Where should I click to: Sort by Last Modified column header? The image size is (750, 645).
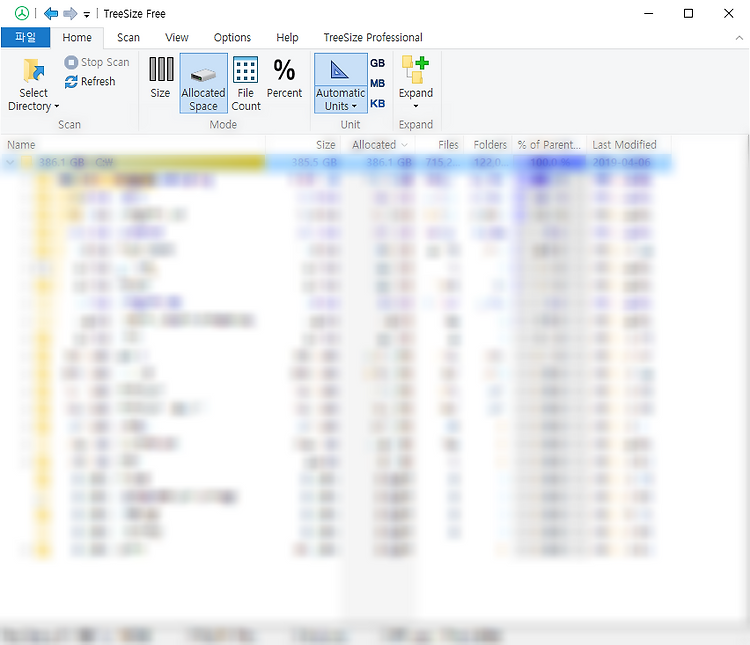pos(629,145)
